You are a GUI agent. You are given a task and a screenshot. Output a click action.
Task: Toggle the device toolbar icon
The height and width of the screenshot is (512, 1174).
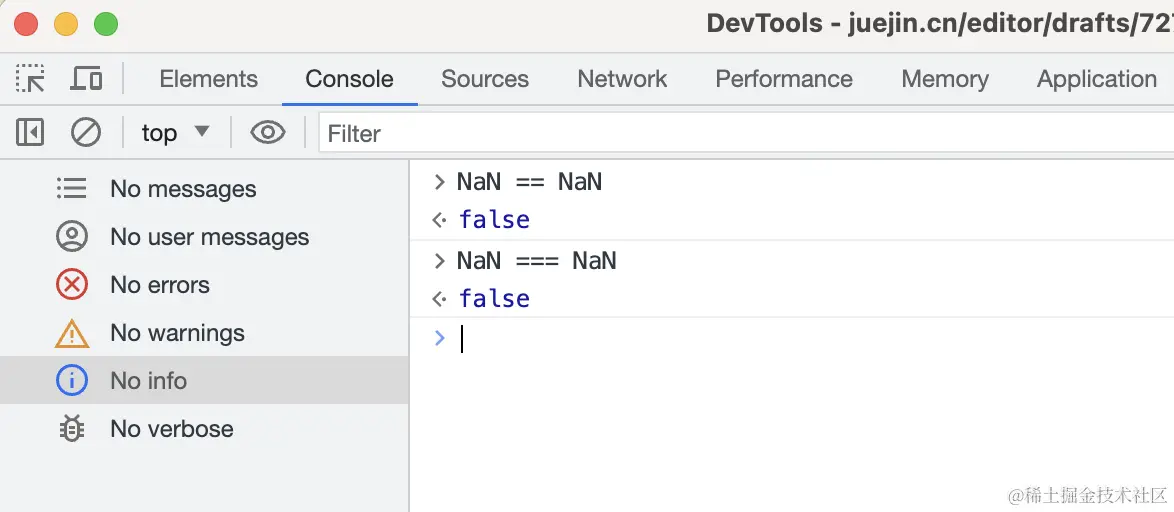(x=87, y=79)
